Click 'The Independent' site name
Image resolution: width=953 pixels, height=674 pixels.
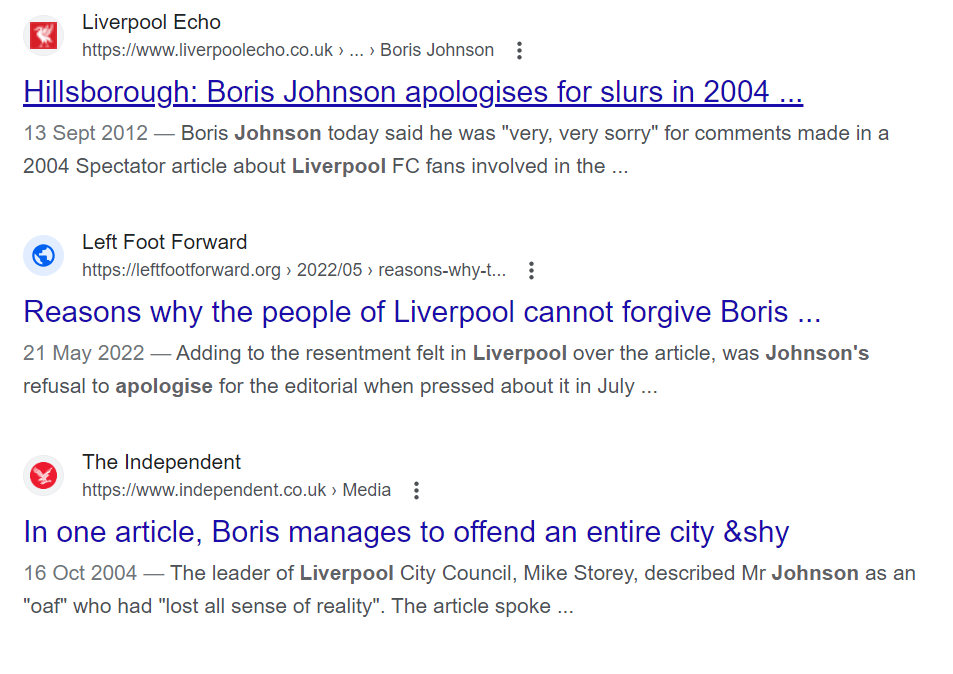click(162, 463)
